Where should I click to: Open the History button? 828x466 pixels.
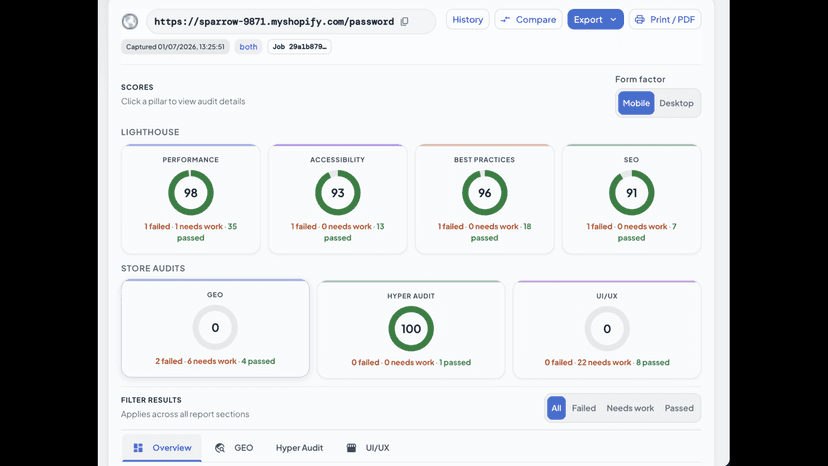point(467,20)
